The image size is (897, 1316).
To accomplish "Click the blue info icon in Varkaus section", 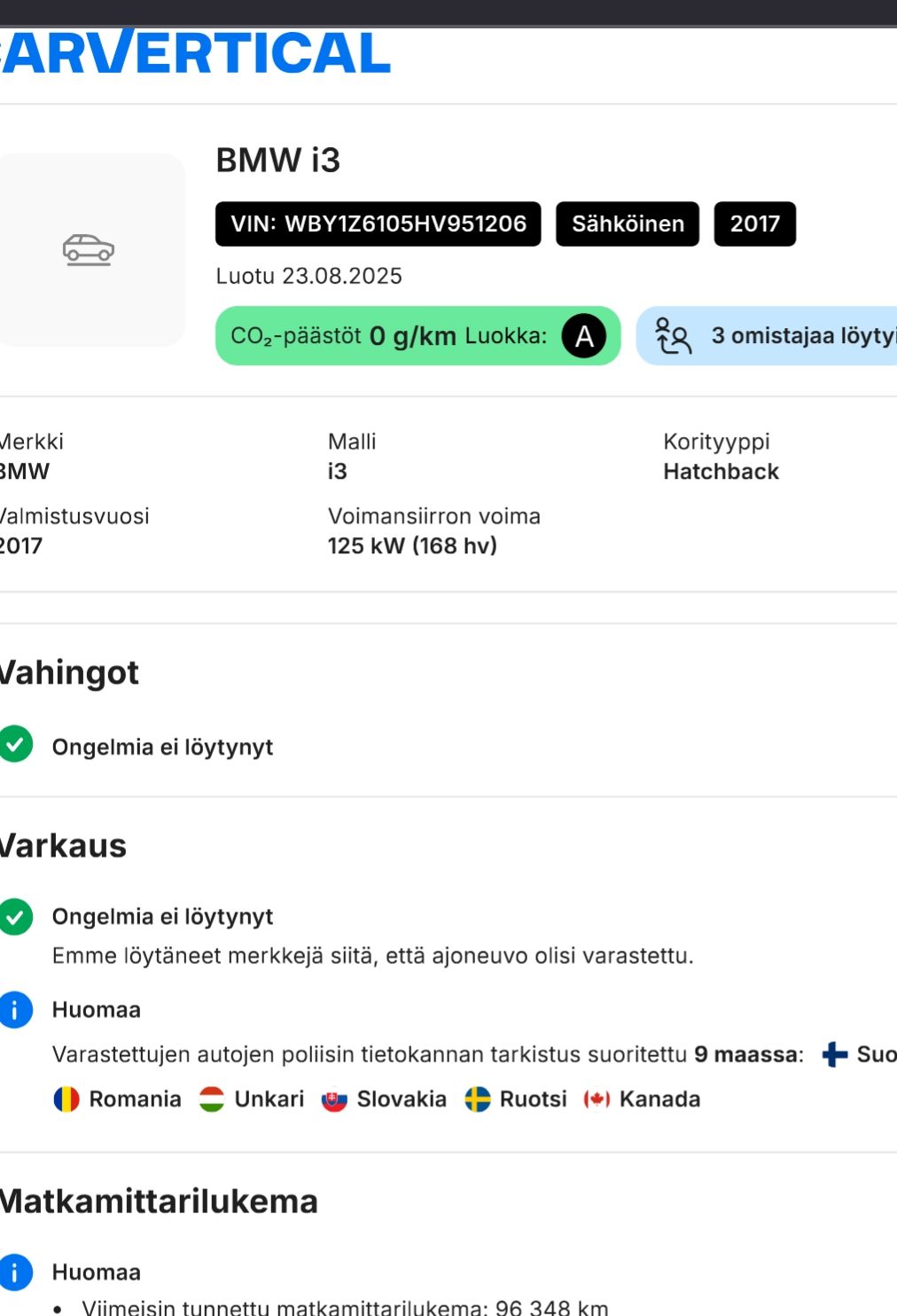I will (15, 1009).
